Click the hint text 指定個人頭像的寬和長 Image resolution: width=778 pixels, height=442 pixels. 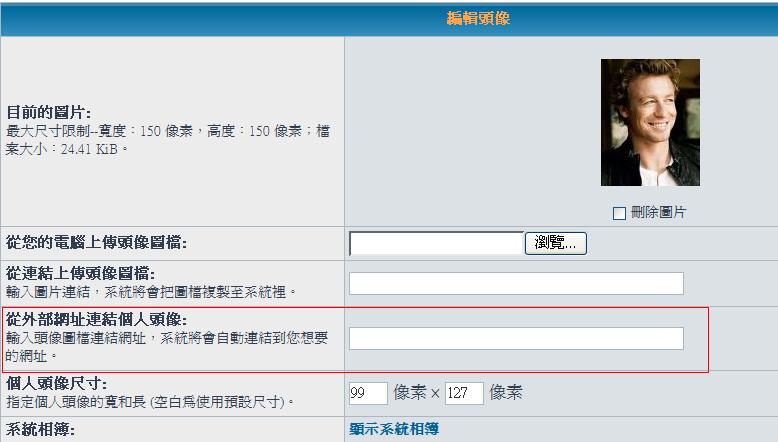[150, 401]
